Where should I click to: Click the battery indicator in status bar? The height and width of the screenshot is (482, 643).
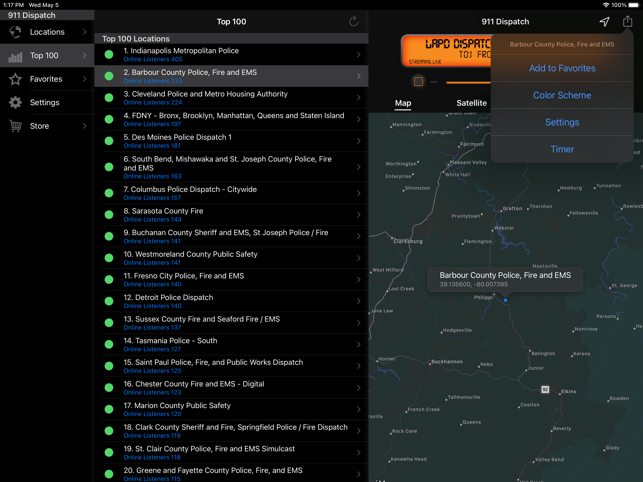pyautogui.click(x=634, y=5)
